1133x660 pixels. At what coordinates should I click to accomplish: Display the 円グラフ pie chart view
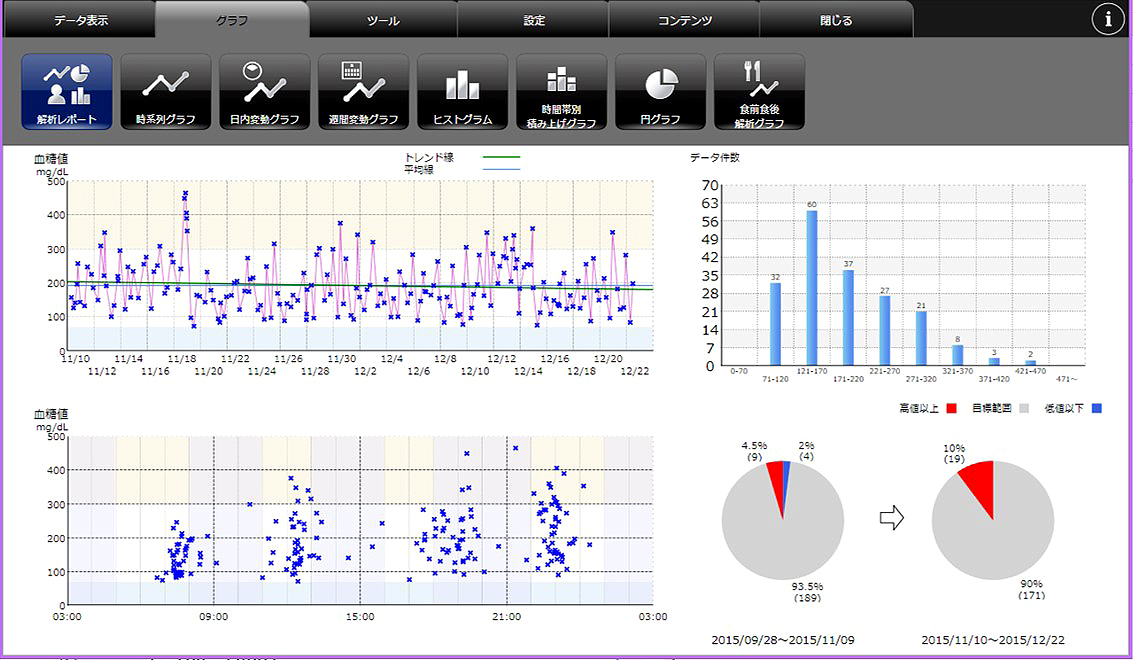660,92
